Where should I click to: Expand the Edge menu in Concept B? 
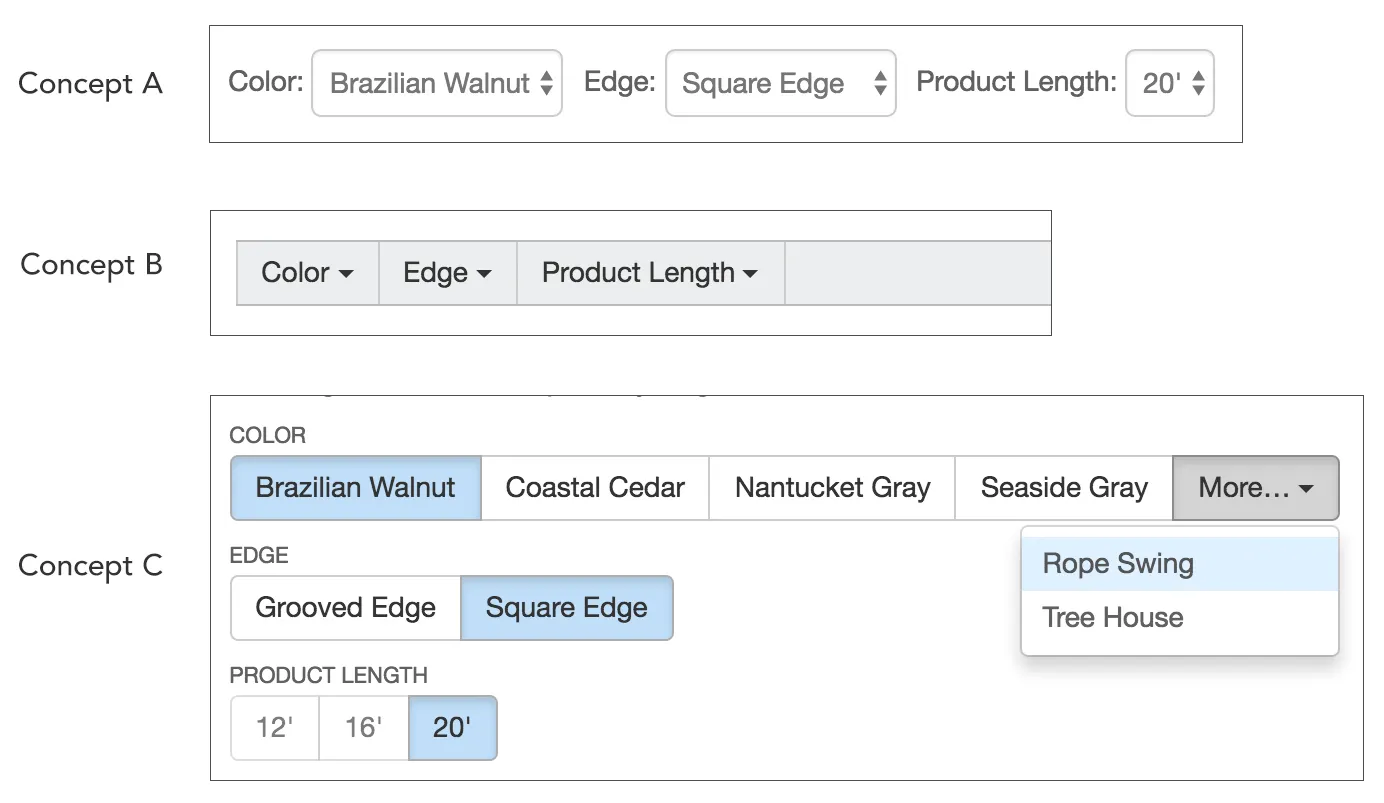(x=447, y=273)
